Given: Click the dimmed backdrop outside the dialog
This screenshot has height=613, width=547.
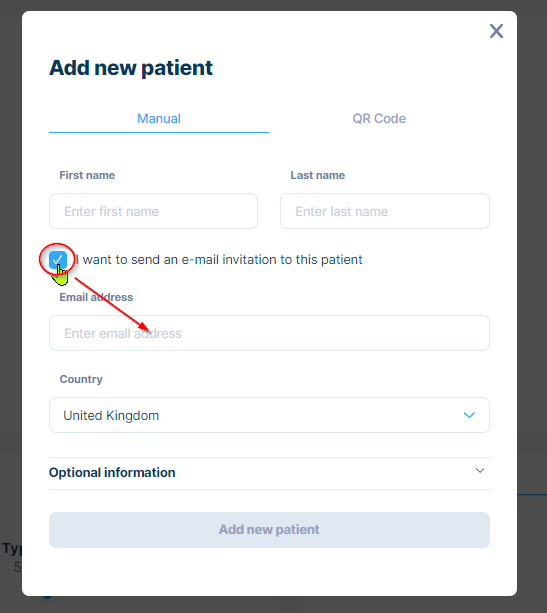Looking at the screenshot, I should click(532, 274).
